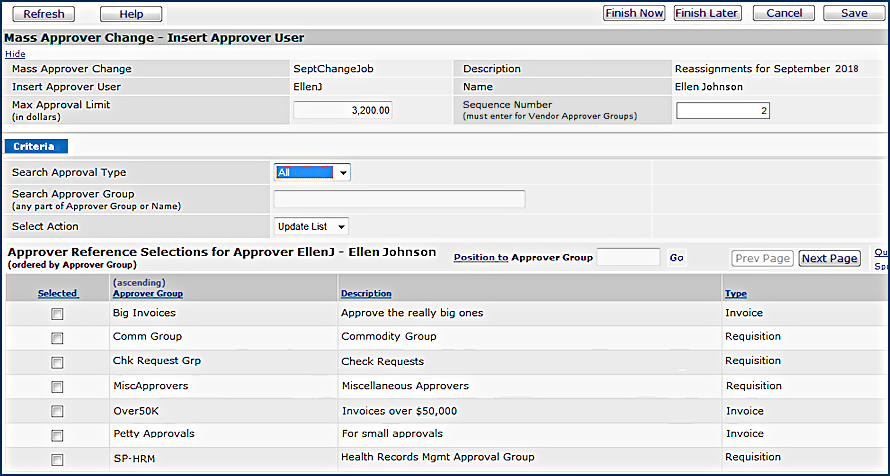Toggle the SP-HRM checkbox
The height and width of the screenshot is (476, 890).
coord(57,460)
